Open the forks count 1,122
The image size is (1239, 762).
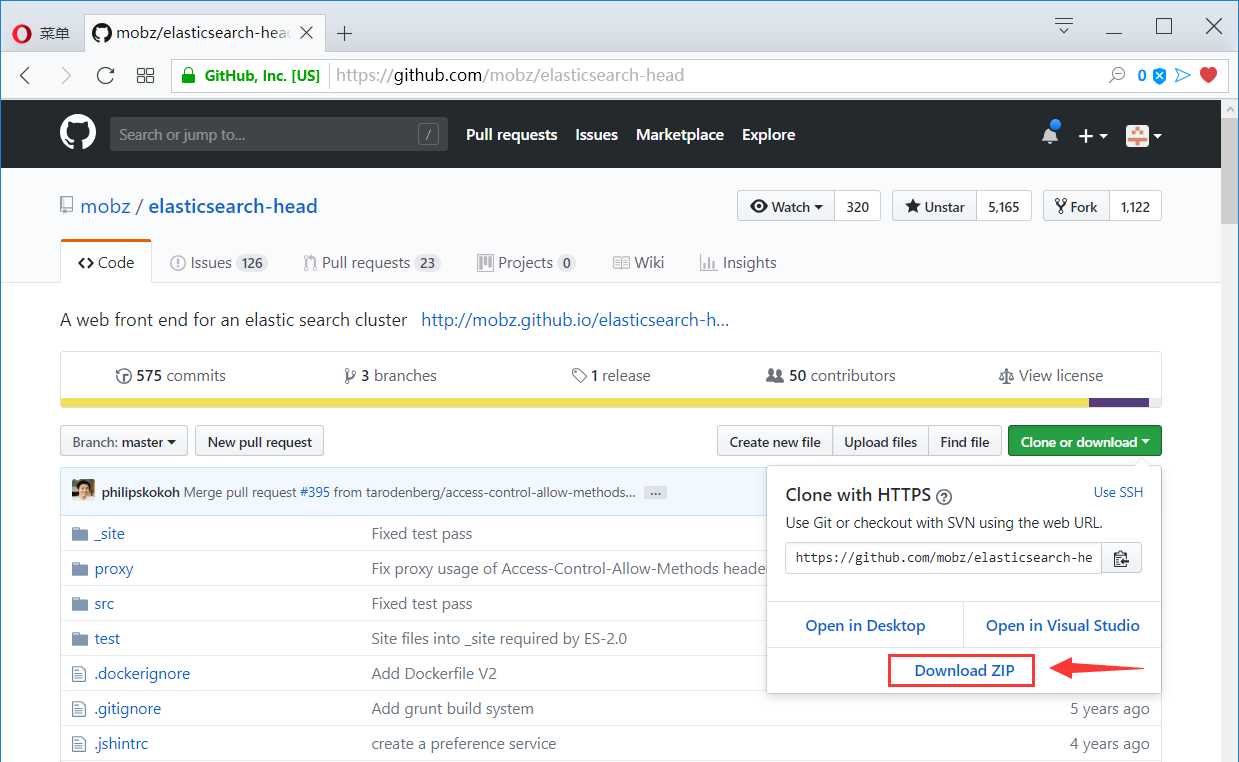coord(1135,207)
